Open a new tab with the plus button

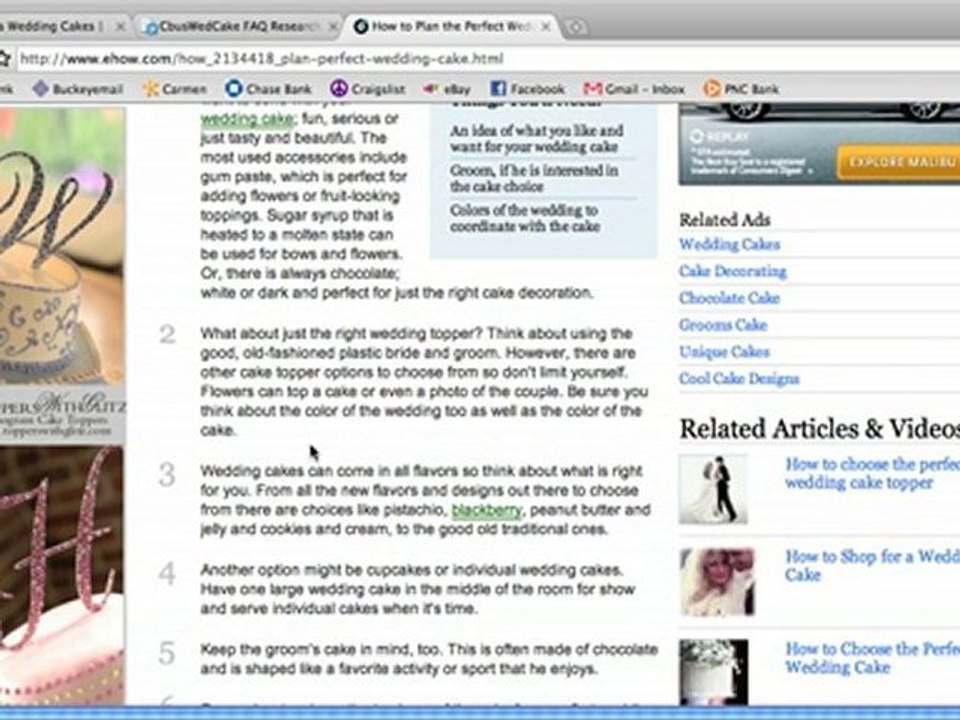click(x=576, y=27)
